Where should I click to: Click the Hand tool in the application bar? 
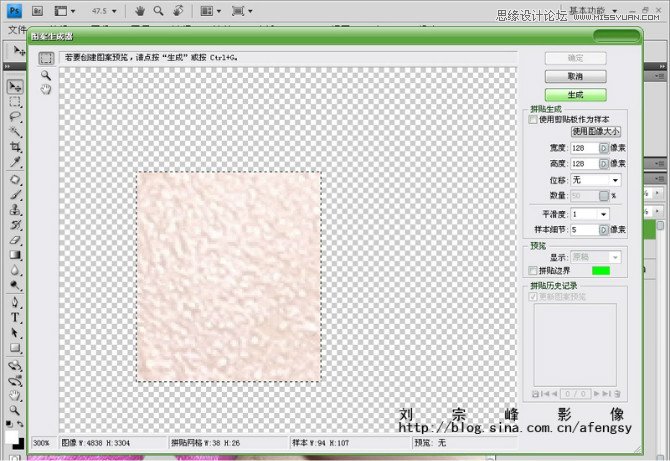(140, 11)
